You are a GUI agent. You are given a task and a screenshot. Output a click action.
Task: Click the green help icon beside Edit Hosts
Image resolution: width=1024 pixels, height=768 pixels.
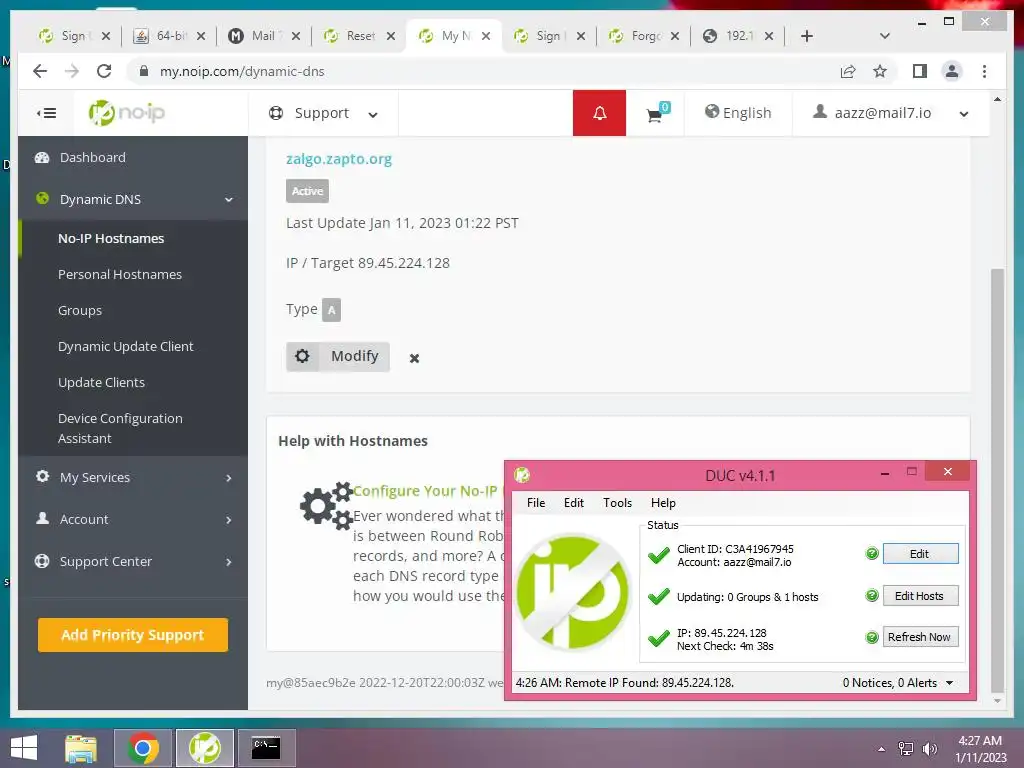[872, 596]
